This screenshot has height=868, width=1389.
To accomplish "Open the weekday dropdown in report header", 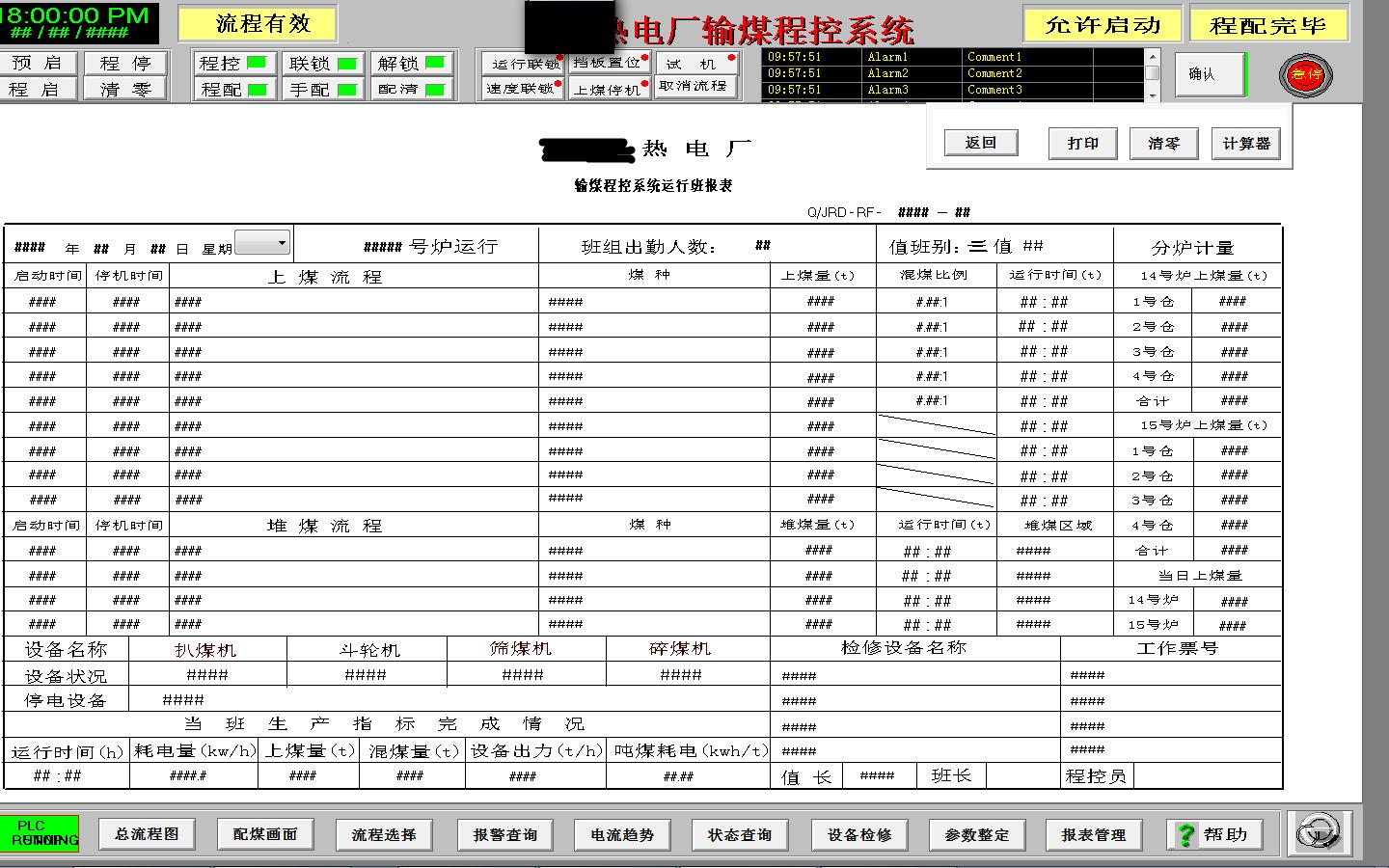I will (283, 242).
